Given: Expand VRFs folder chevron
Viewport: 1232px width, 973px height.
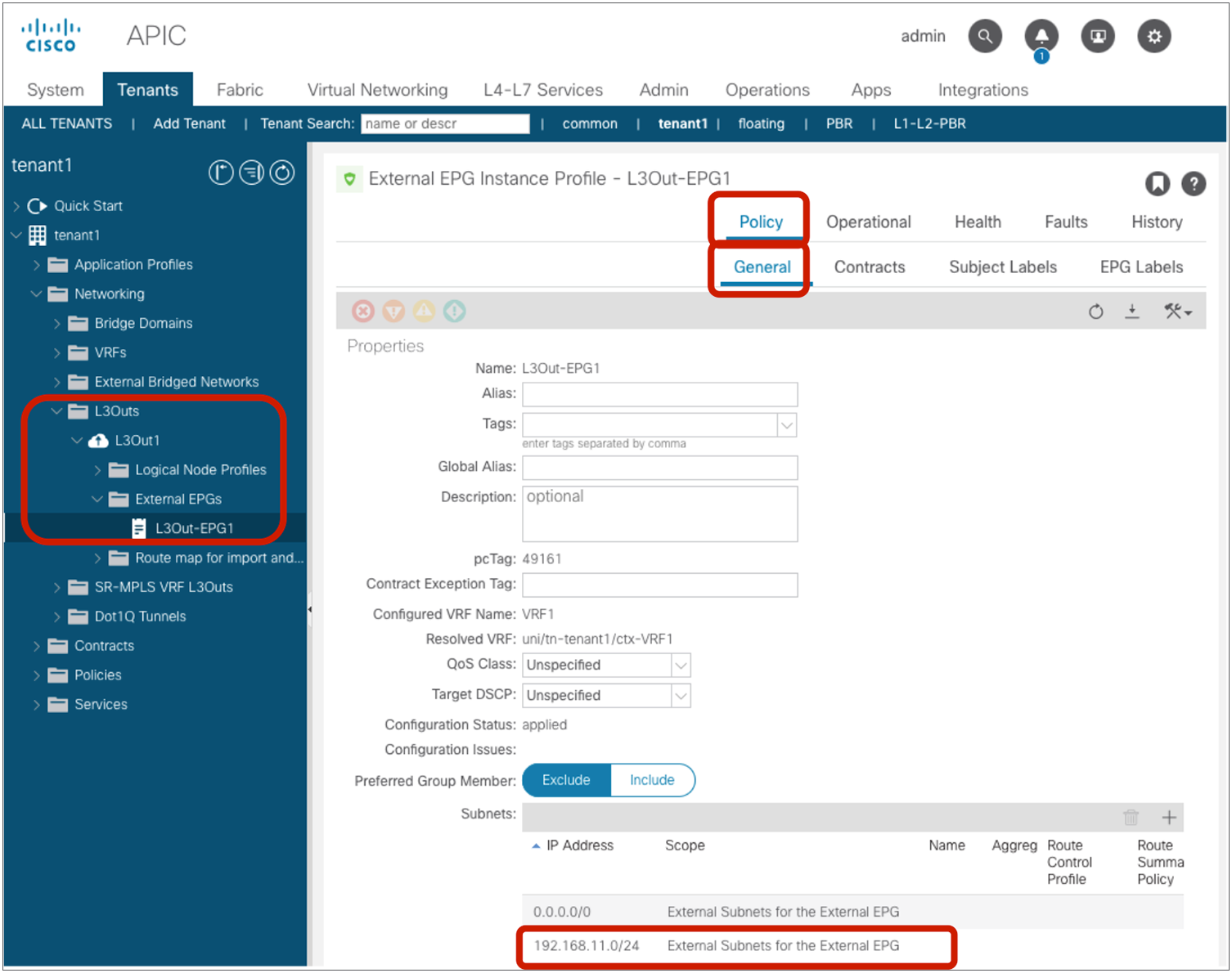Looking at the screenshot, I should click(x=56, y=353).
